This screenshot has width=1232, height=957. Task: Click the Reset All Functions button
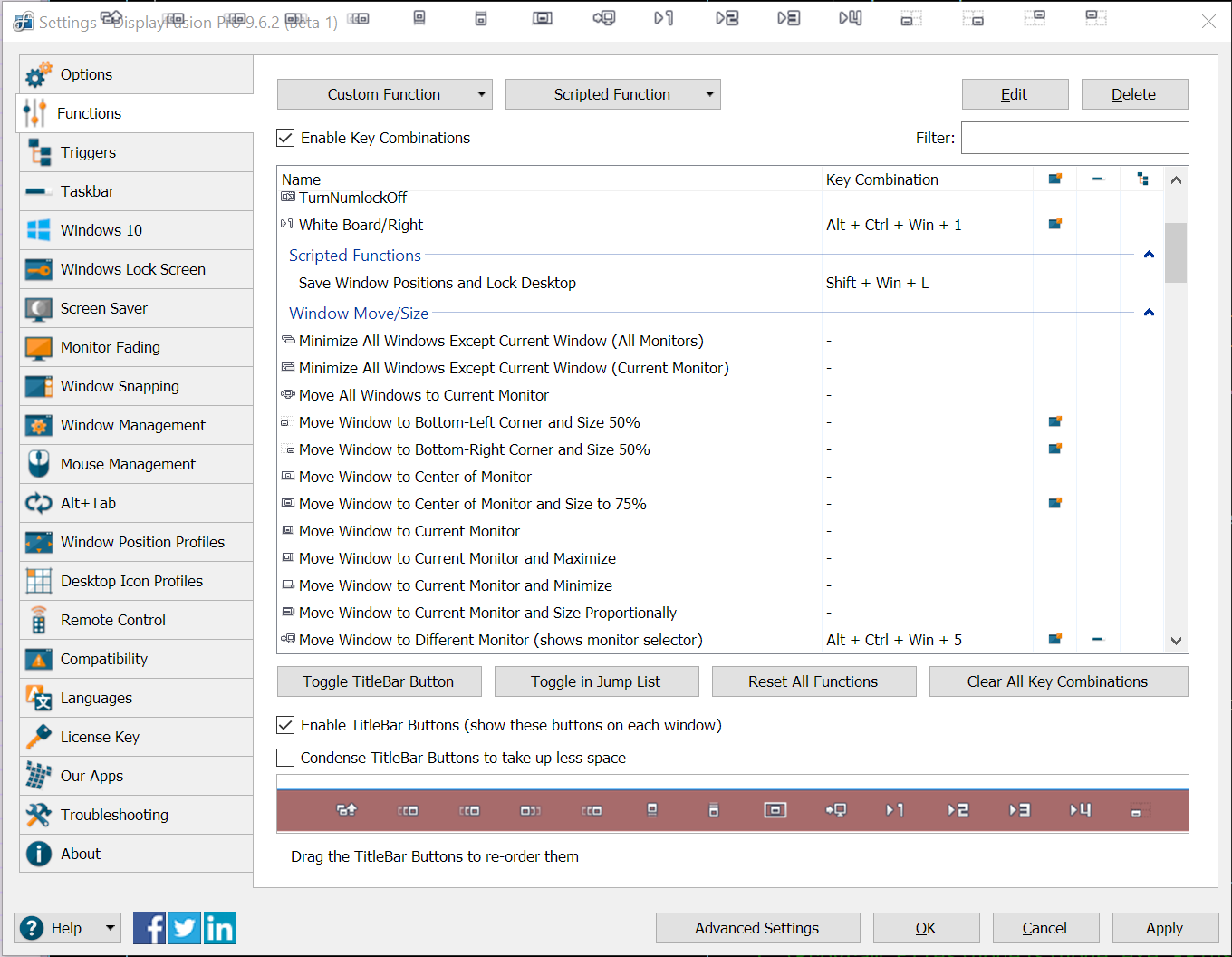coord(813,681)
